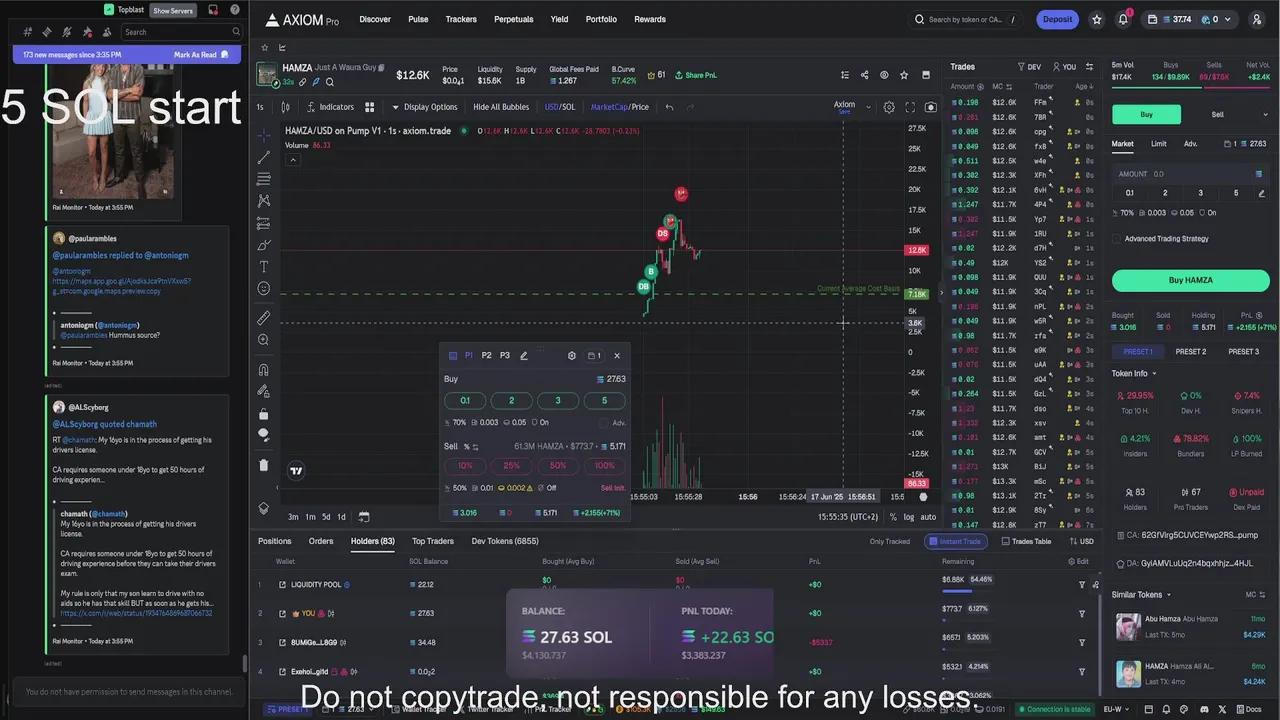Toggle Only Tracked holders filter
The height and width of the screenshot is (720, 1280).
click(x=890, y=541)
